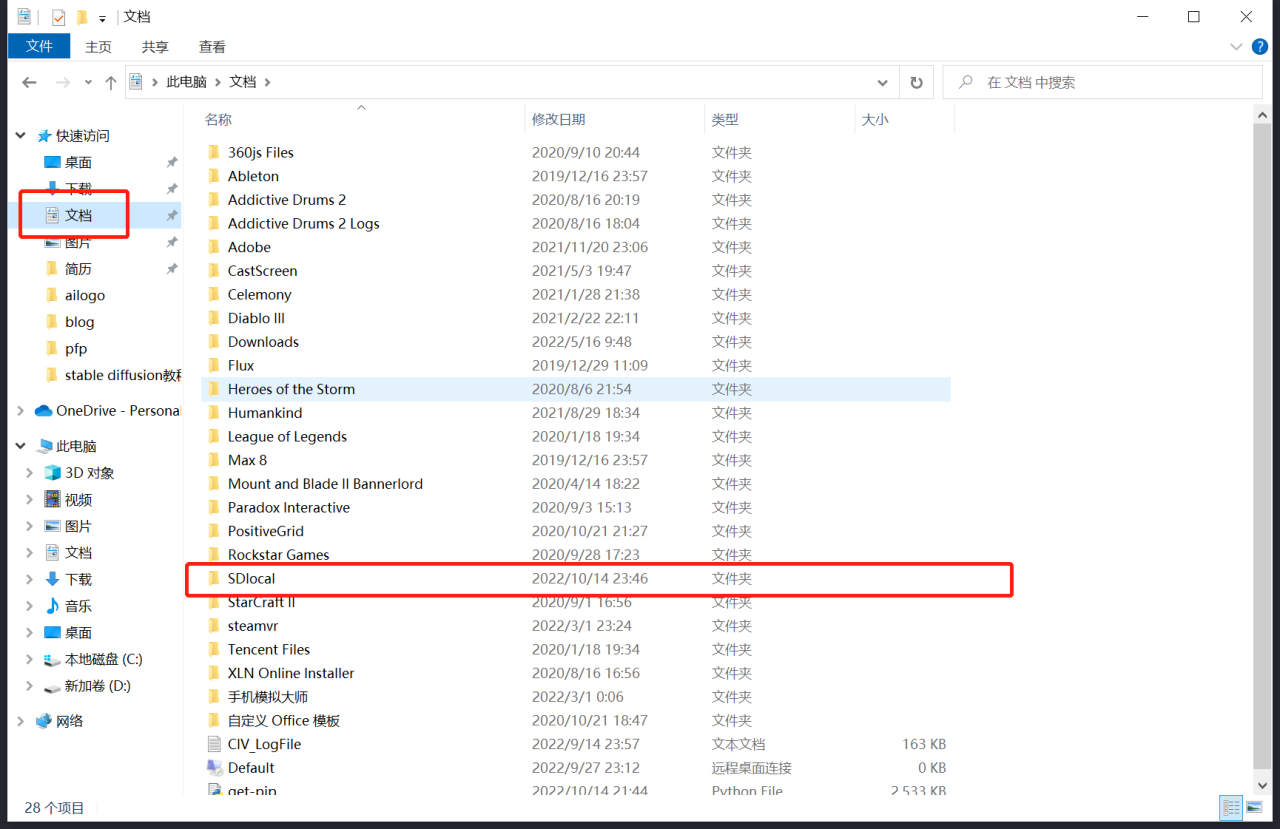This screenshot has width=1280, height=829.
Task: Collapse the 快速访问 tree node
Action: click(21, 136)
